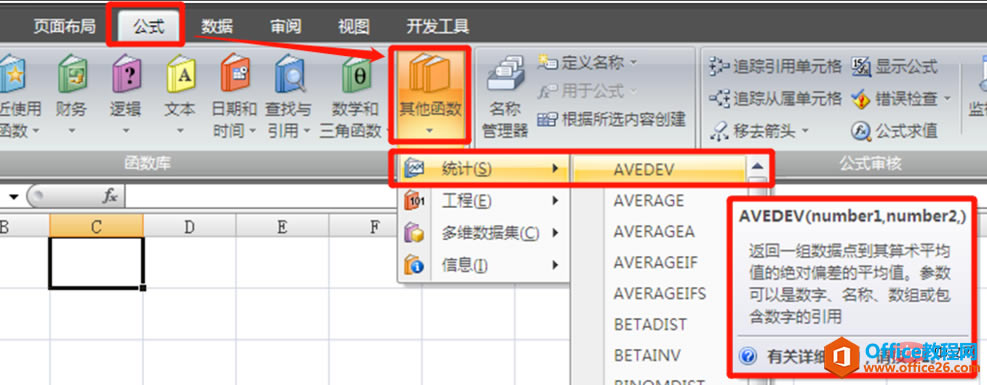Click the 统计 chart icon in menu
This screenshot has height=385, width=987.
coord(415,169)
